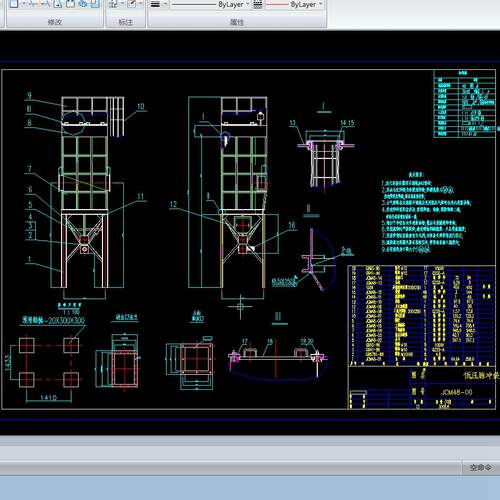Open the 修改 panel title
Image resolution: width=500 pixels, height=500 pixels.
[55, 22]
